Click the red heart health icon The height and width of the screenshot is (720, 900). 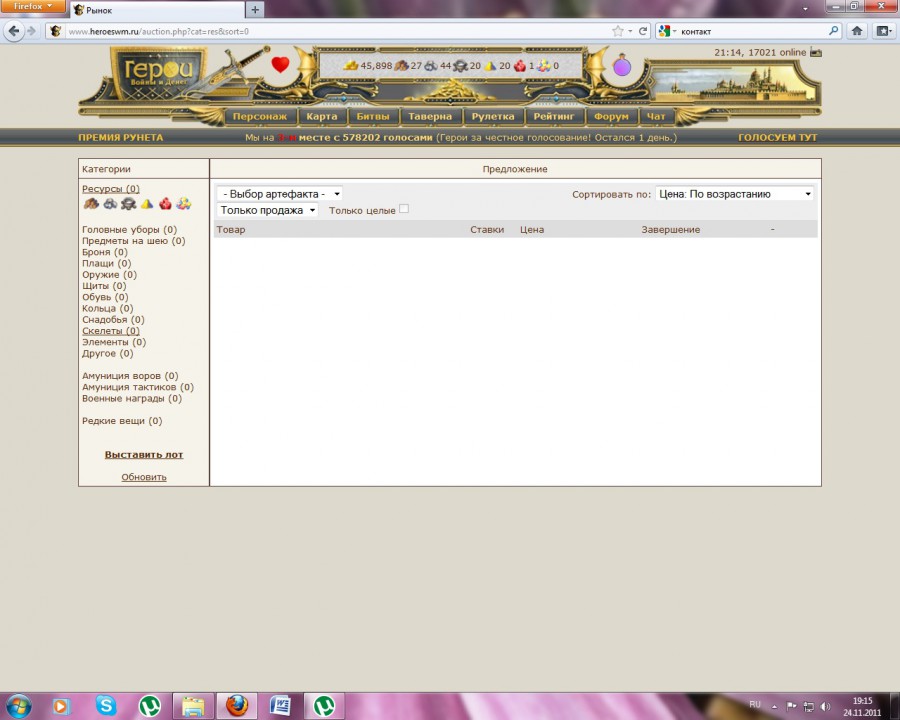280,65
